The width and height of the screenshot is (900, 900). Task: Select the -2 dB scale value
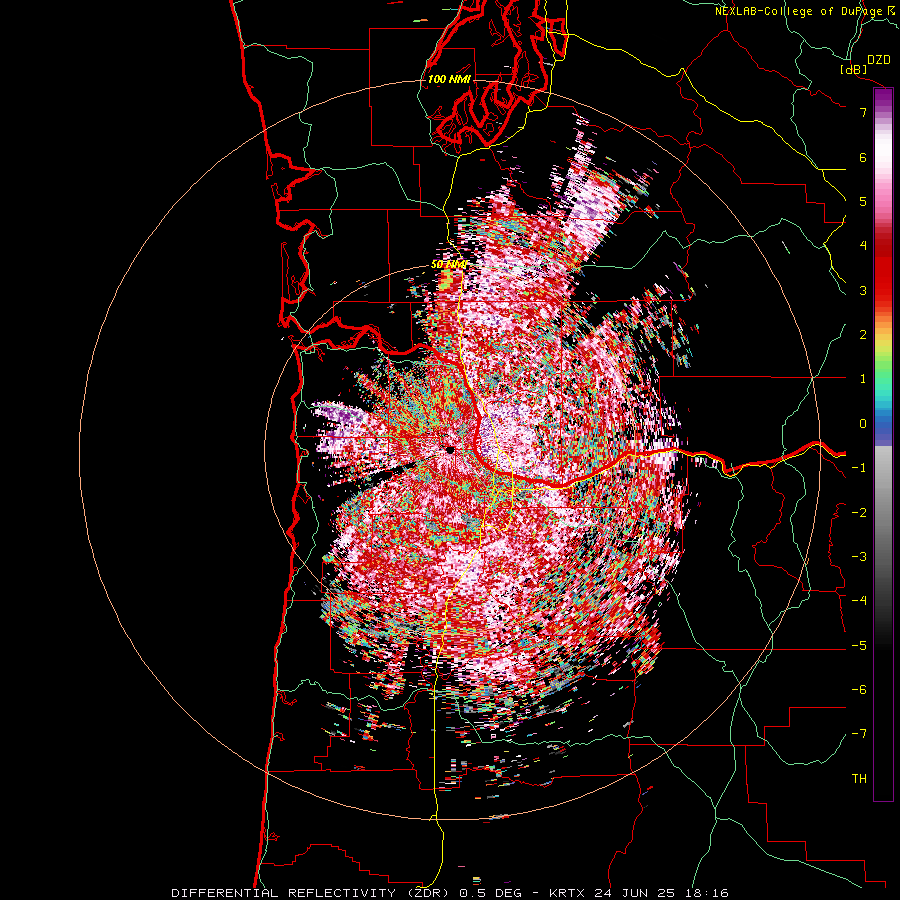[x=859, y=513]
